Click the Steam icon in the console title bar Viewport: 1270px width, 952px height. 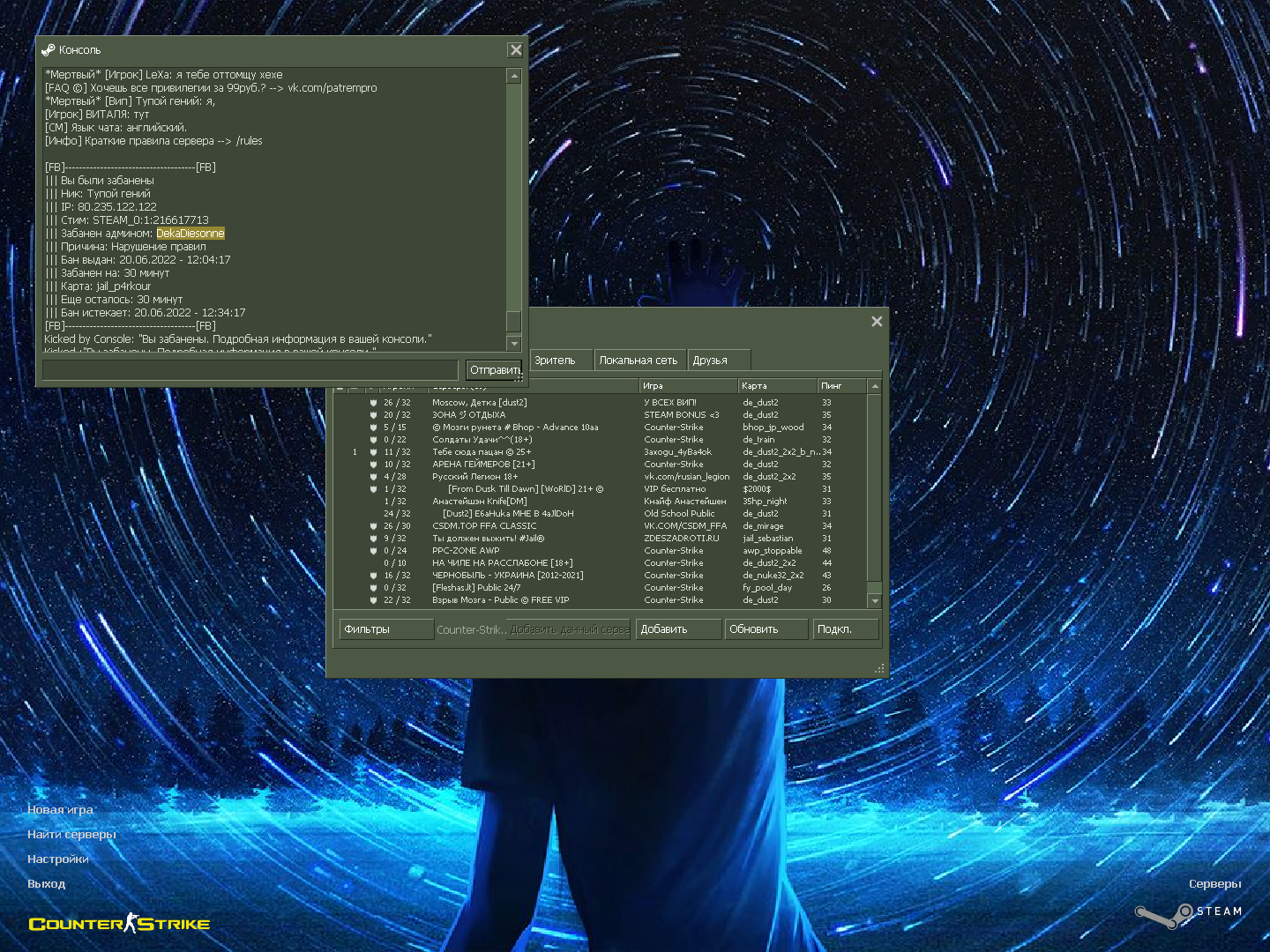click(x=49, y=50)
